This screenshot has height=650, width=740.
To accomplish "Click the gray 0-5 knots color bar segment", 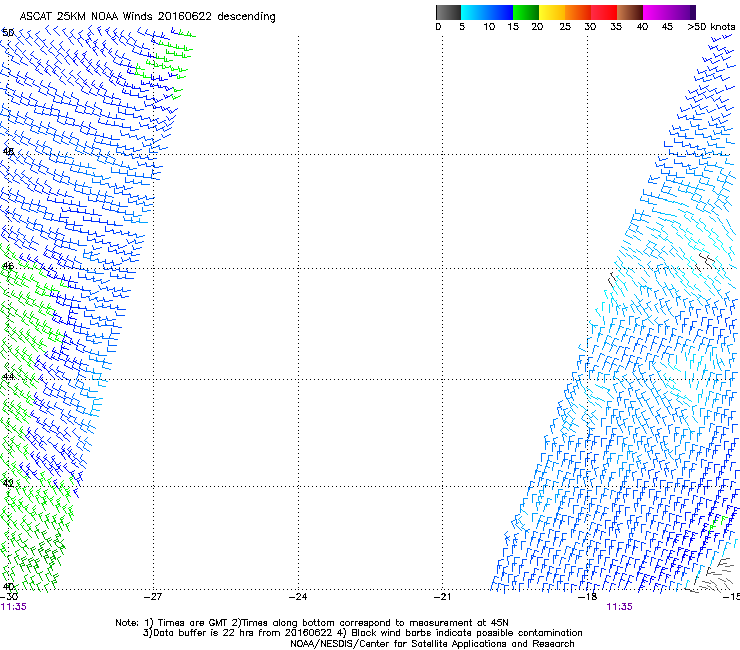I will coord(448,12).
